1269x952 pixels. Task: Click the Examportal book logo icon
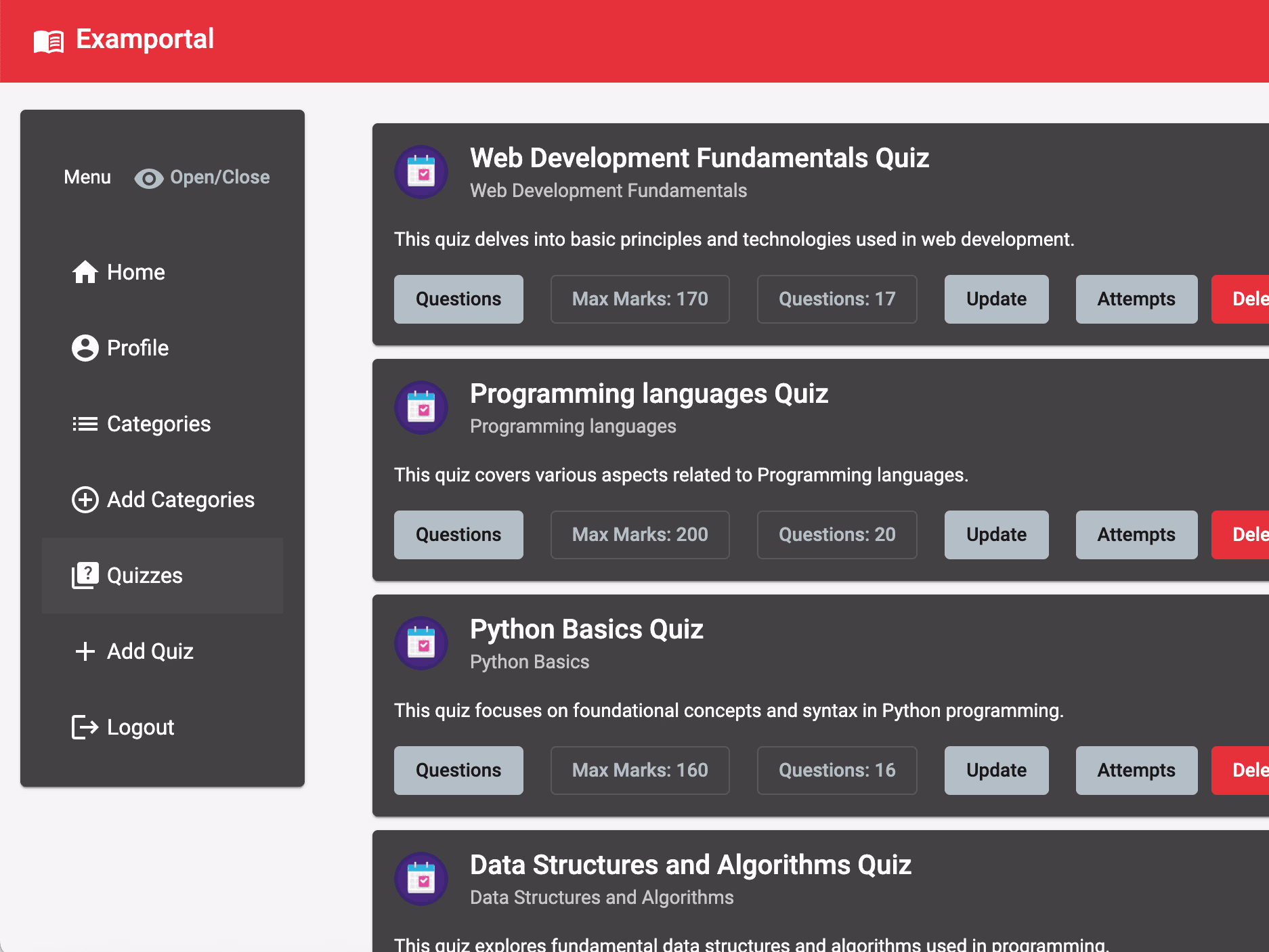point(49,41)
